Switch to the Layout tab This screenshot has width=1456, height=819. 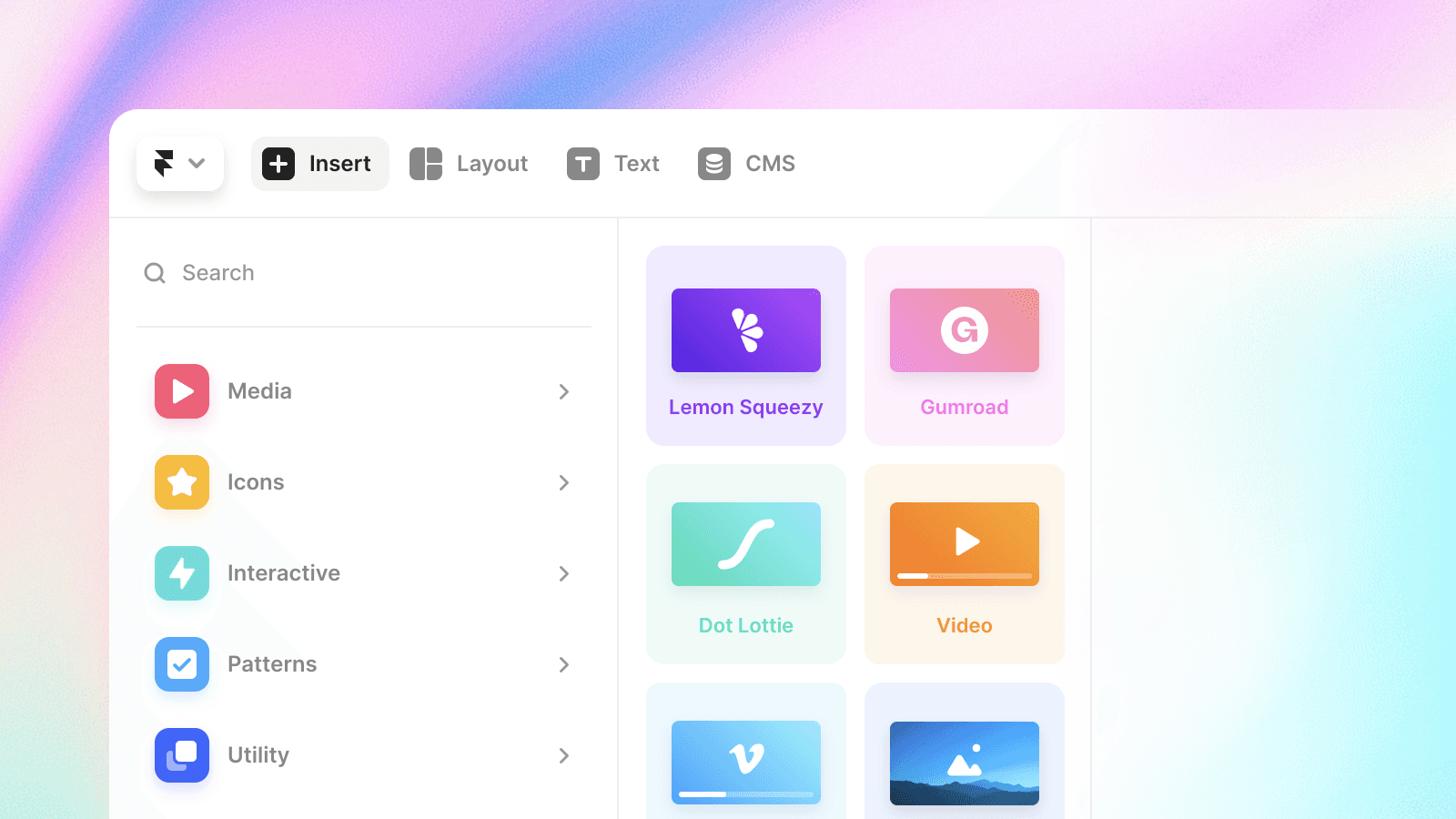coord(469,164)
